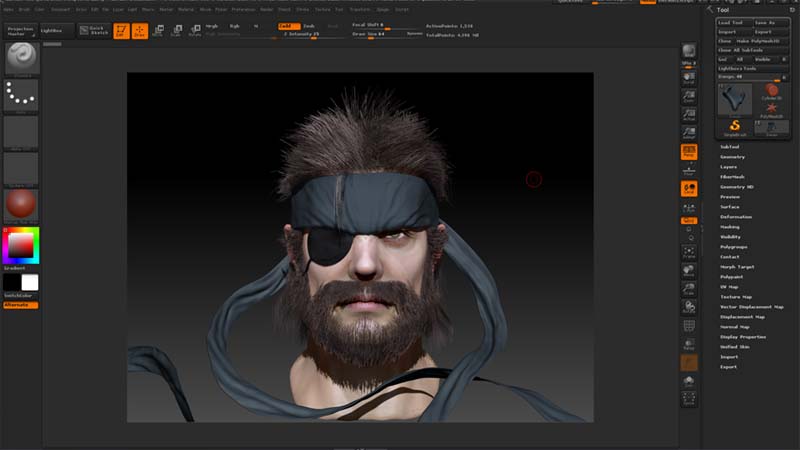The image size is (800, 450).
Task: Click the Tool palette dock icon
Action: pyautogui.click(x=792, y=10)
